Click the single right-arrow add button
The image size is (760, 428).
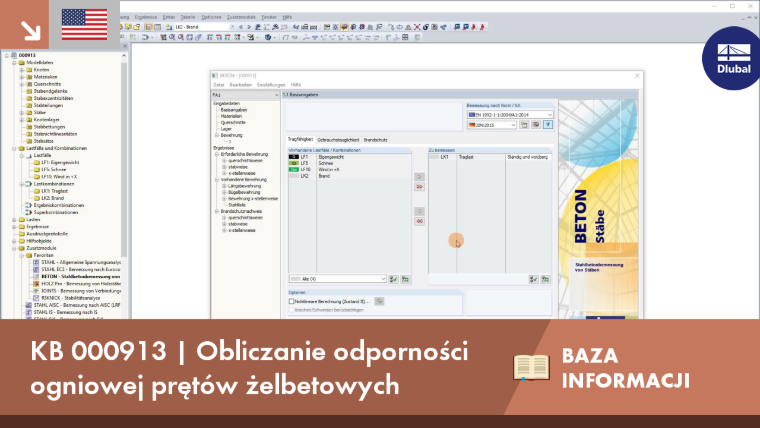(419, 176)
